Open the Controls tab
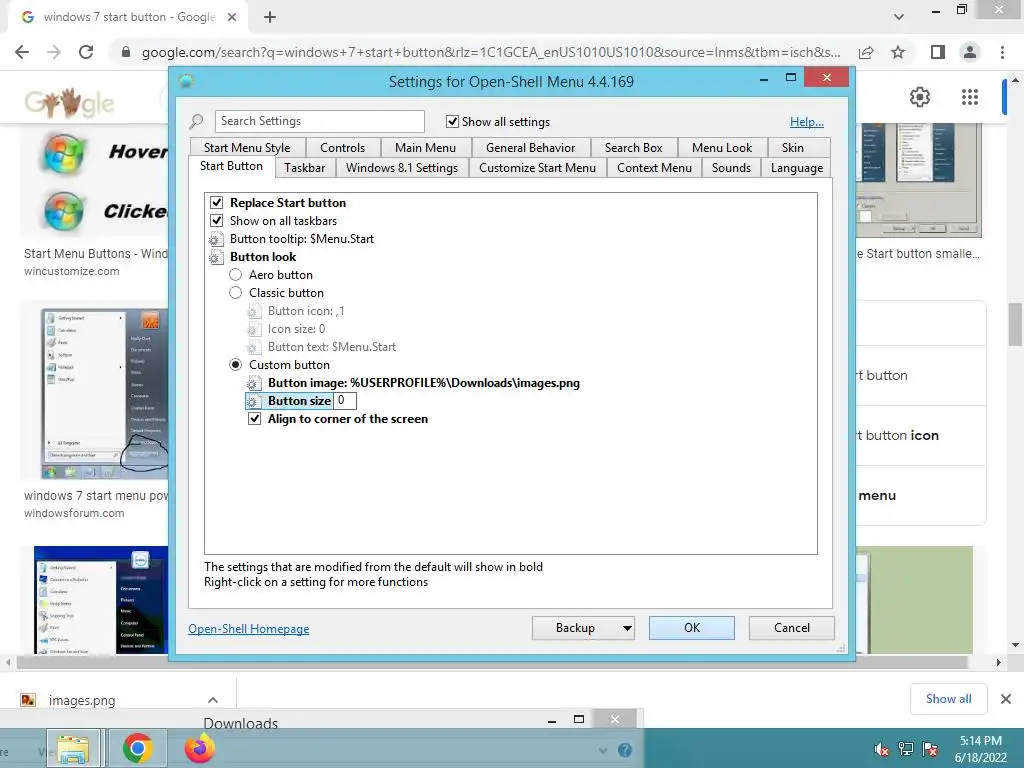This screenshot has width=1024, height=768. coord(342,148)
